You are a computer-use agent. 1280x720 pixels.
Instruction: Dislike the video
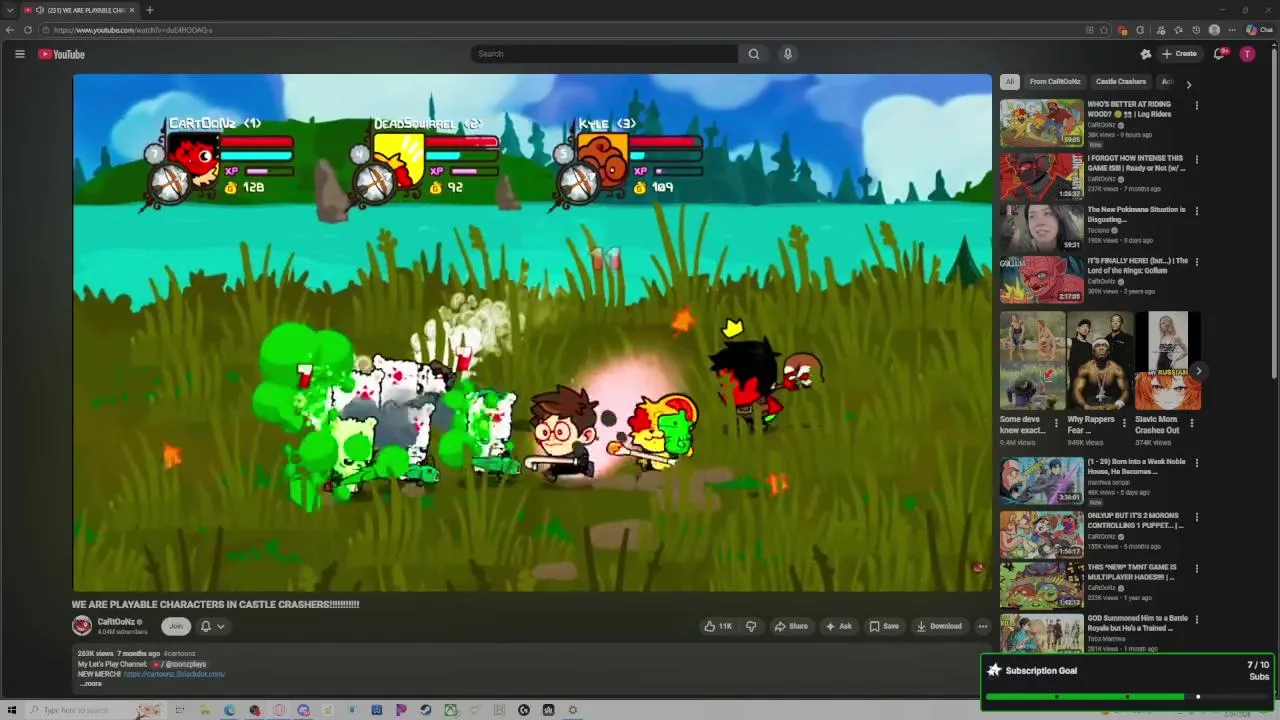click(751, 626)
